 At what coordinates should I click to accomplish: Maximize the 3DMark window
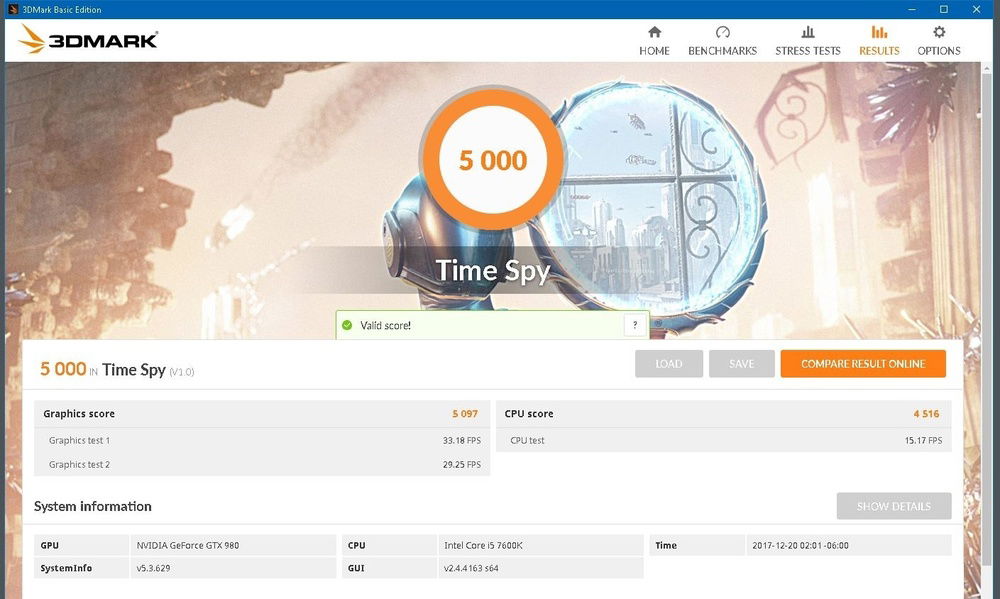point(943,9)
